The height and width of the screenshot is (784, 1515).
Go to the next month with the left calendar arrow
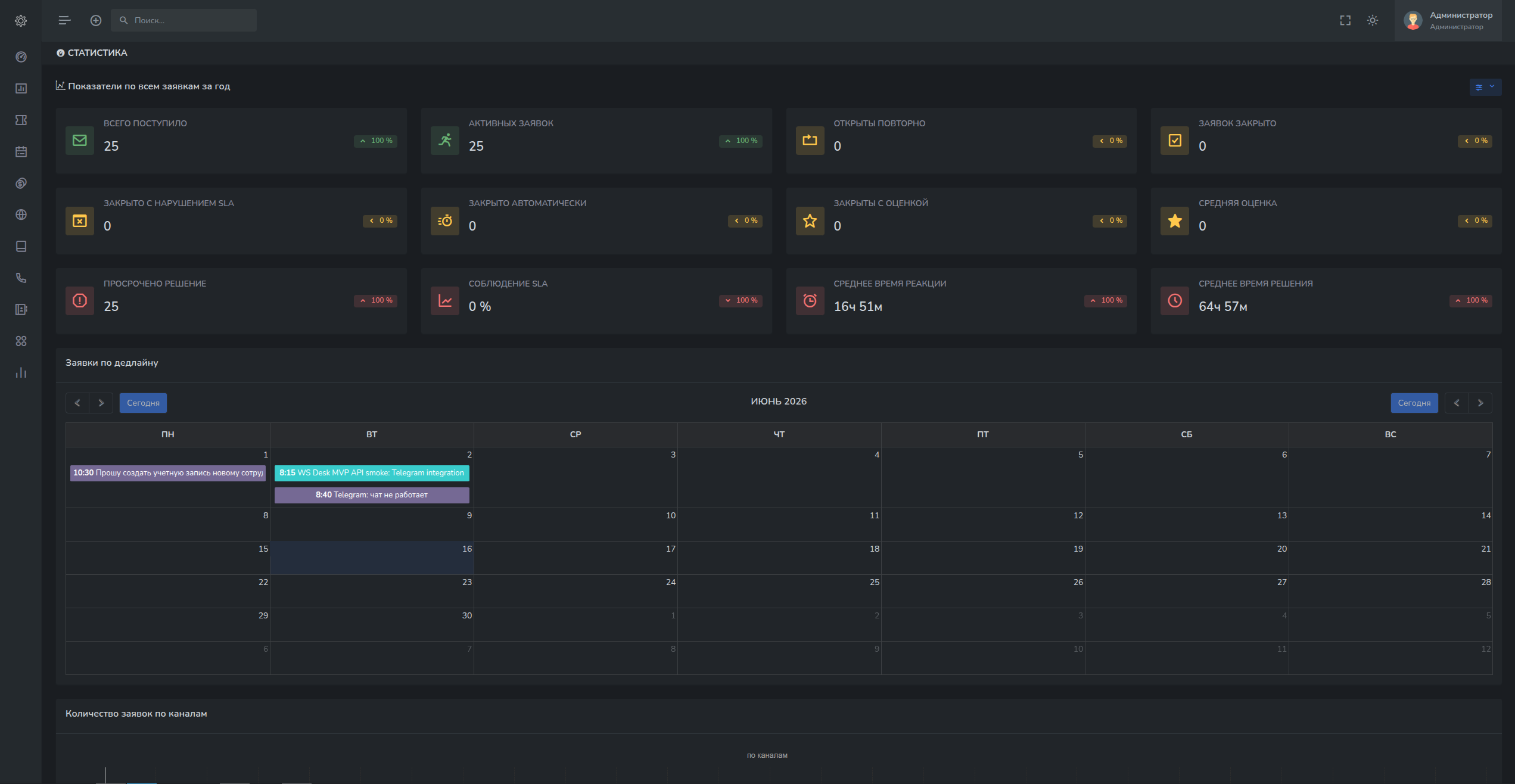click(x=101, y=403)
